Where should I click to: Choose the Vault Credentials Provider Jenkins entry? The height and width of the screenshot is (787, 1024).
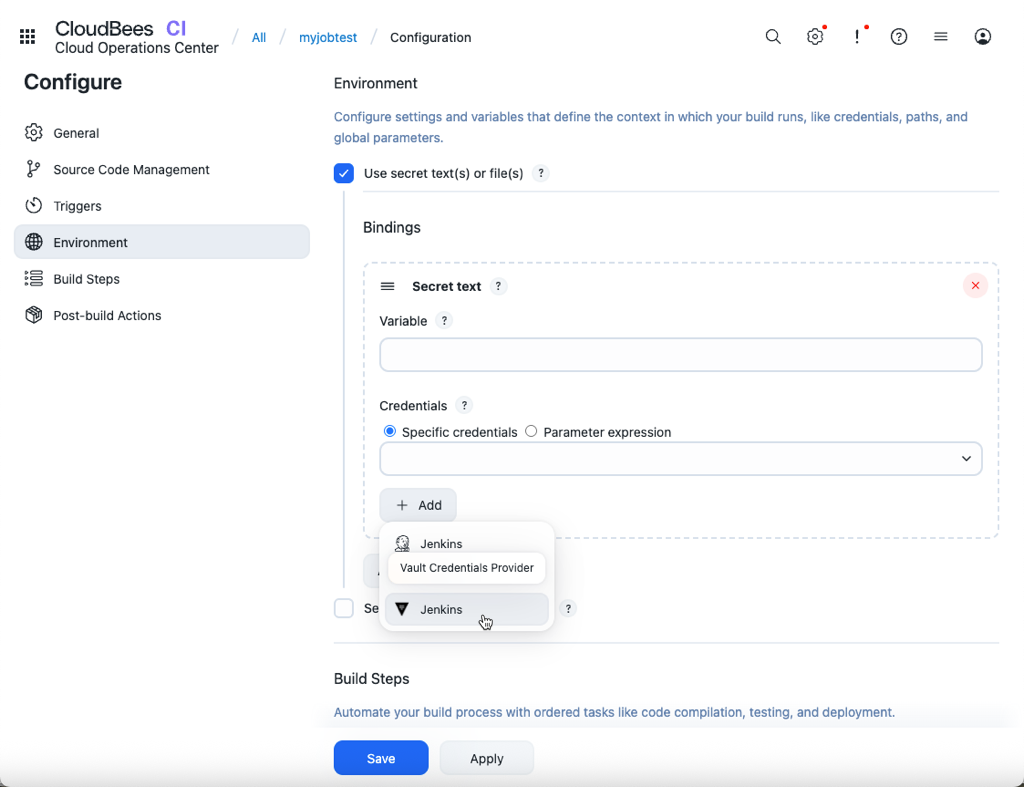click(x=466, y=609)
